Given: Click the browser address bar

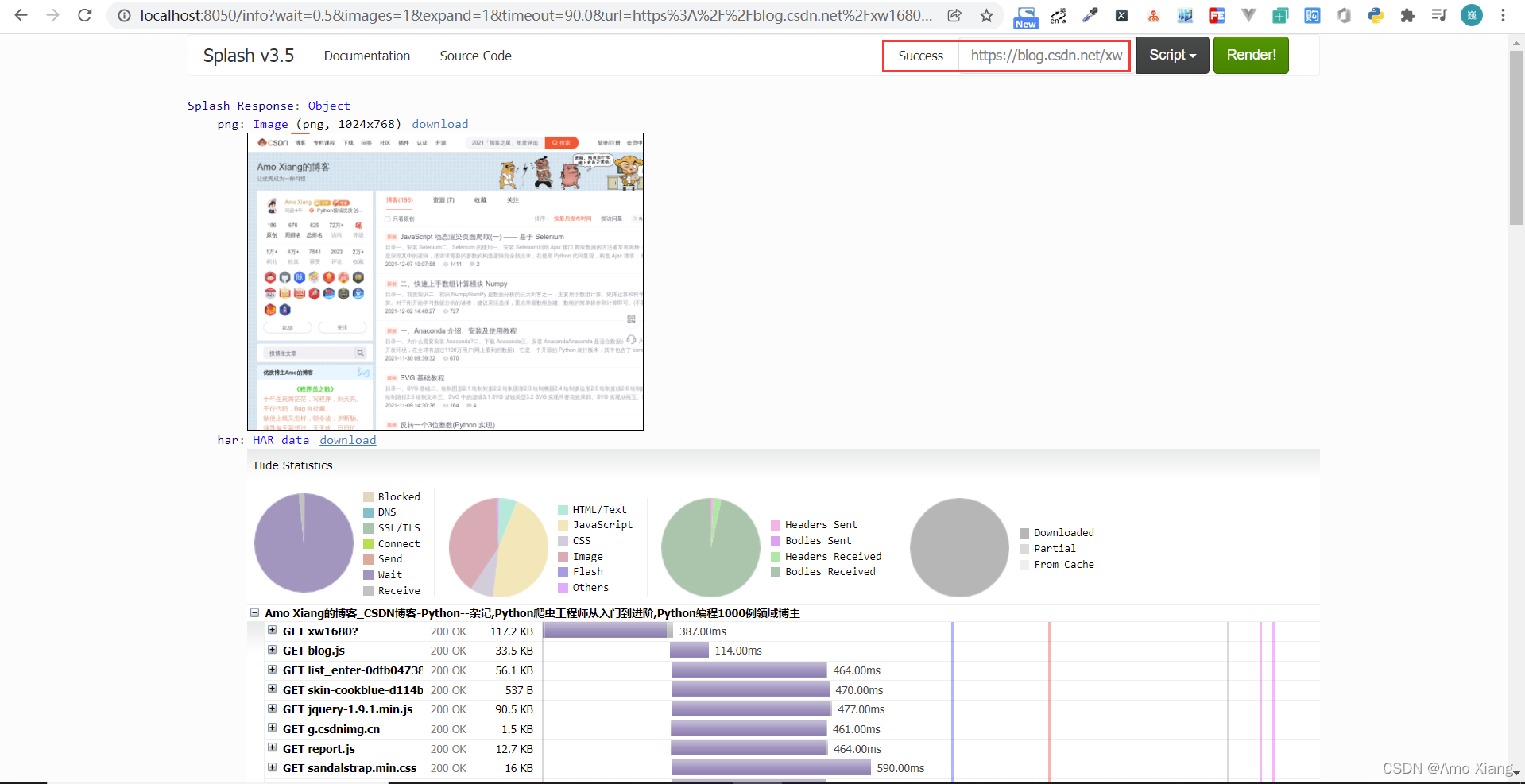Looking at the screenshot, I should (536, 15).
